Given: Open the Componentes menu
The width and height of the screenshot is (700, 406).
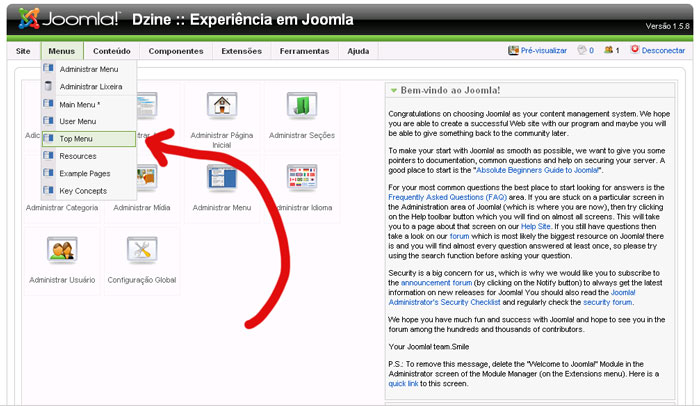Looking at the screenshot, I should click(x=176, y=51).
